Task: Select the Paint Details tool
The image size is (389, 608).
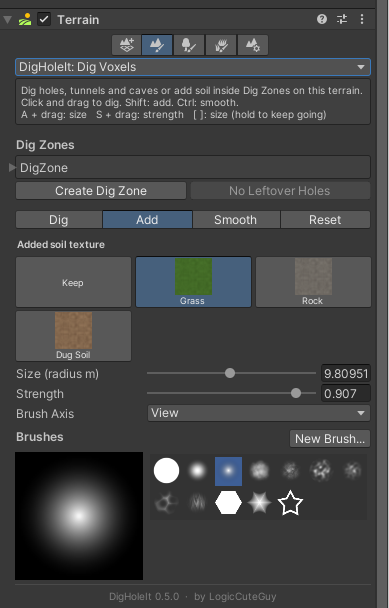Action: 221,45
